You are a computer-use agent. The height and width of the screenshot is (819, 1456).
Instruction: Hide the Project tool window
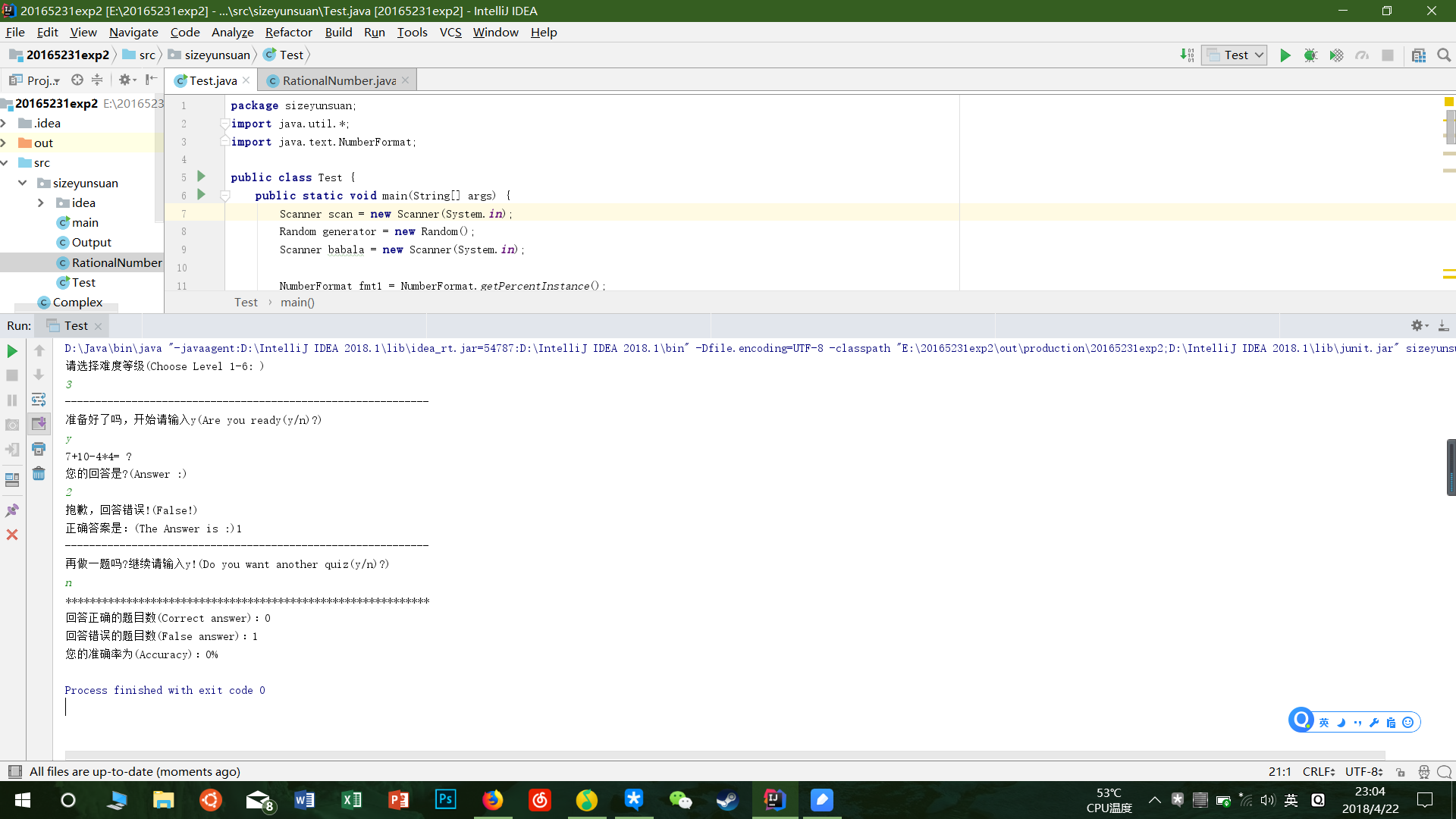click(152, 80)
